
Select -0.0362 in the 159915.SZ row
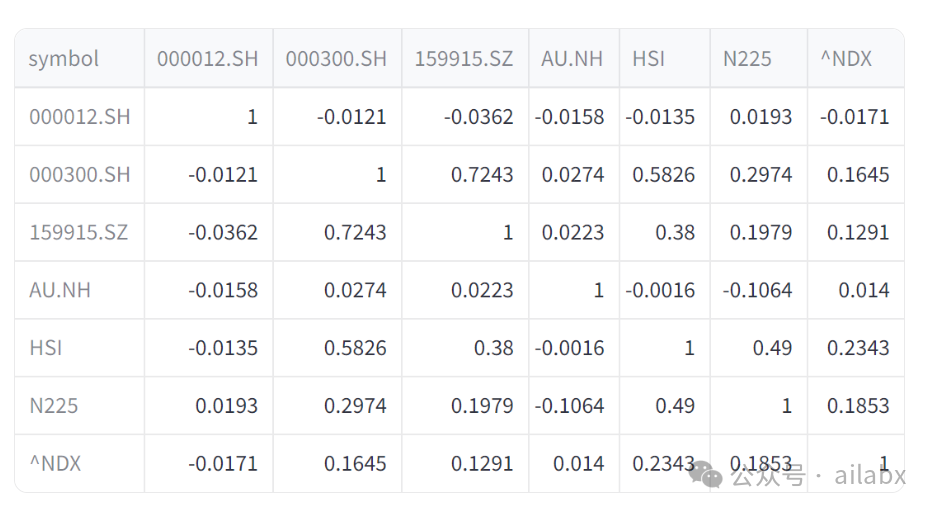coord(223,232)
